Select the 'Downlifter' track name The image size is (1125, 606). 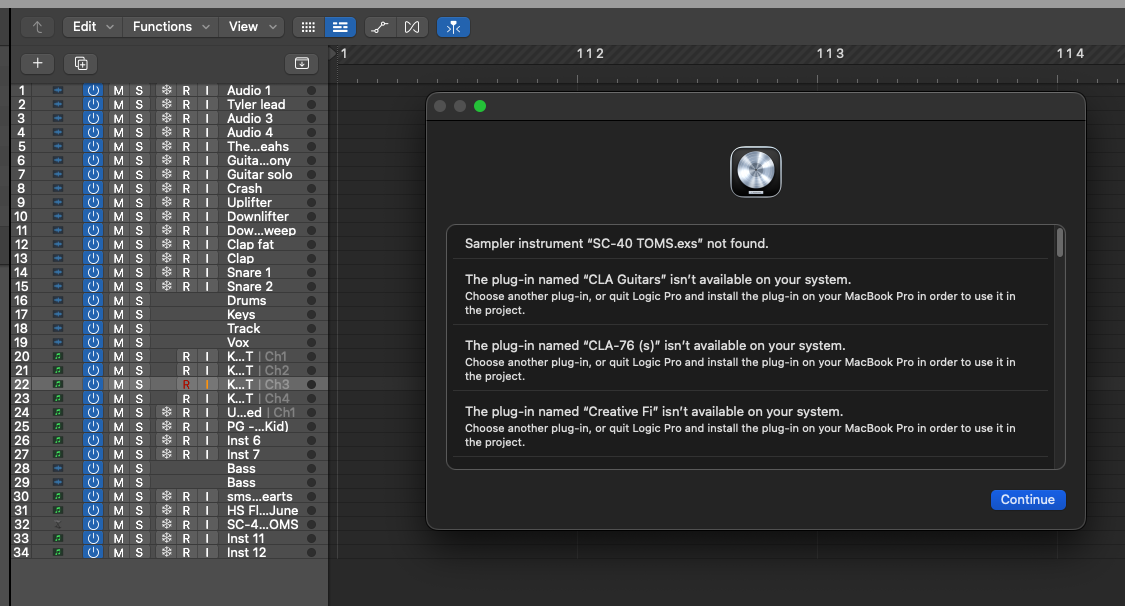click(258, 217)
